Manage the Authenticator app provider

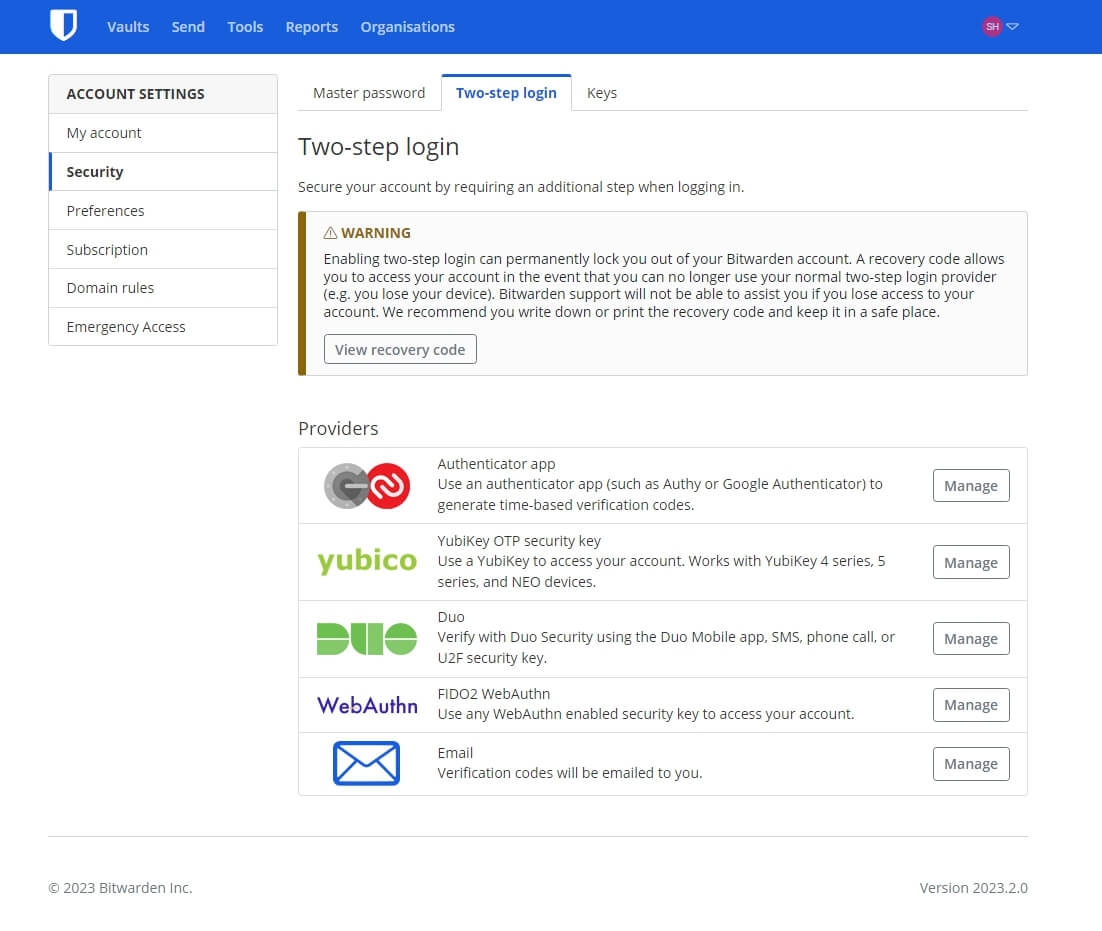[971, 486]
